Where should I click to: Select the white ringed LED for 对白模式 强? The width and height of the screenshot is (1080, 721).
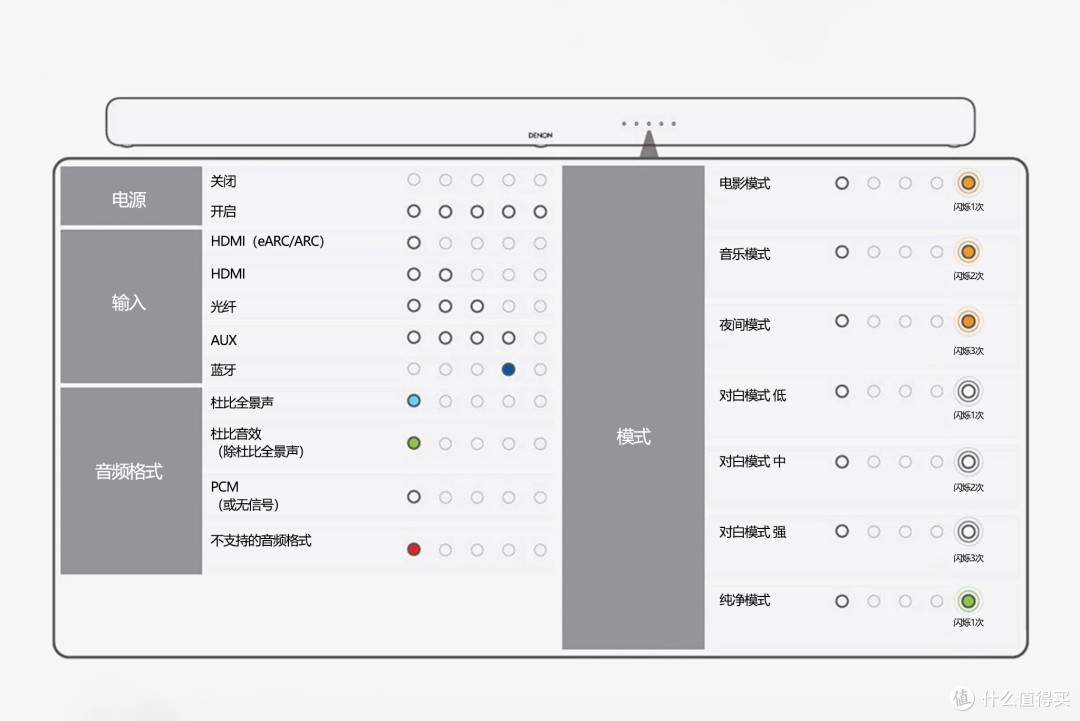(968, 532)
